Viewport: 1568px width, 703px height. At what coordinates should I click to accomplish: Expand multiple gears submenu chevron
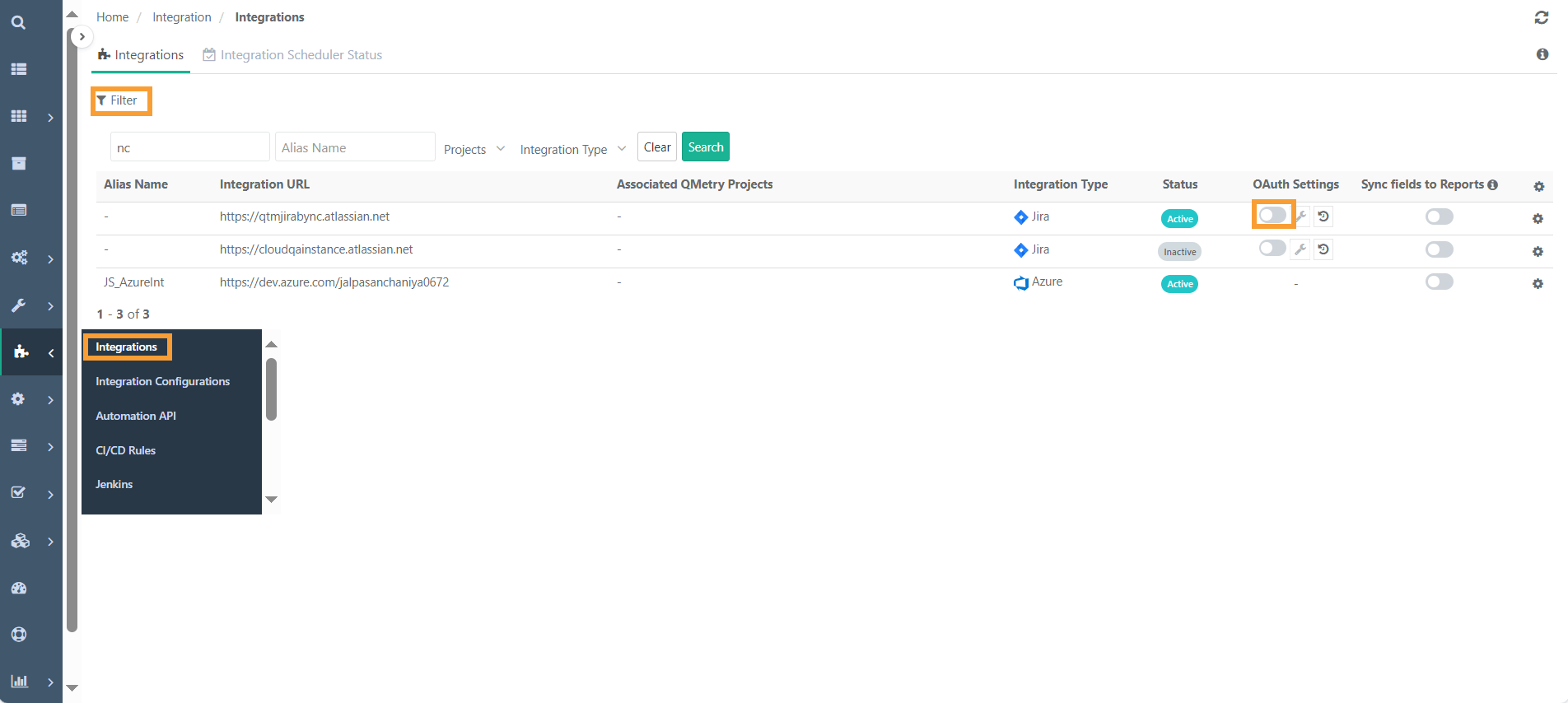50,259
